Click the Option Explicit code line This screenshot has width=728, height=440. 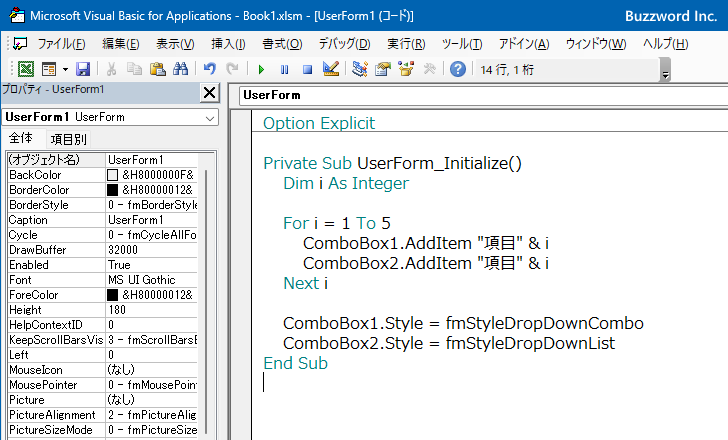[319, 123]
